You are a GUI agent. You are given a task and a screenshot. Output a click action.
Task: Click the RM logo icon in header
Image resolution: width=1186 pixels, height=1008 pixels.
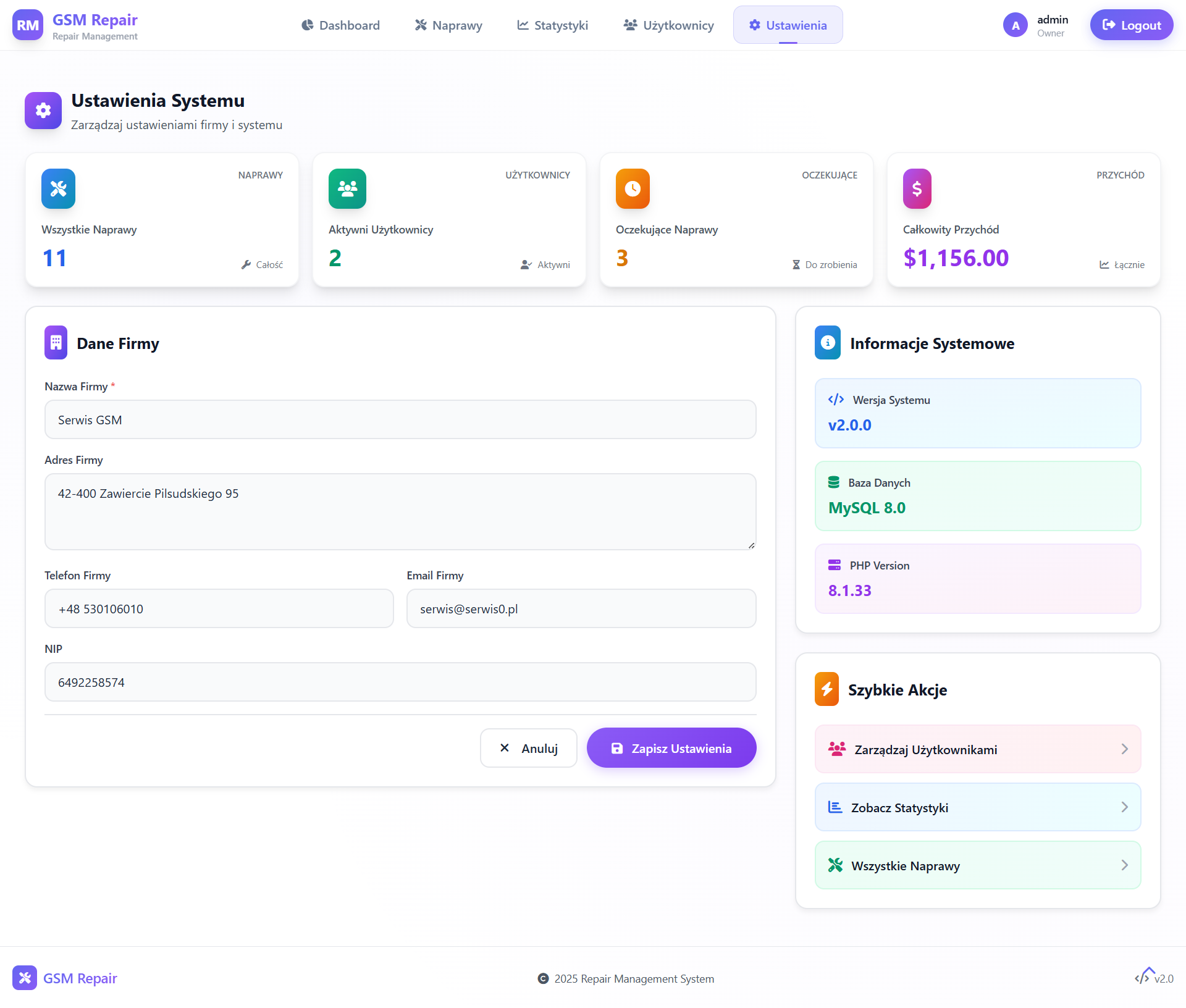(28, 25)
